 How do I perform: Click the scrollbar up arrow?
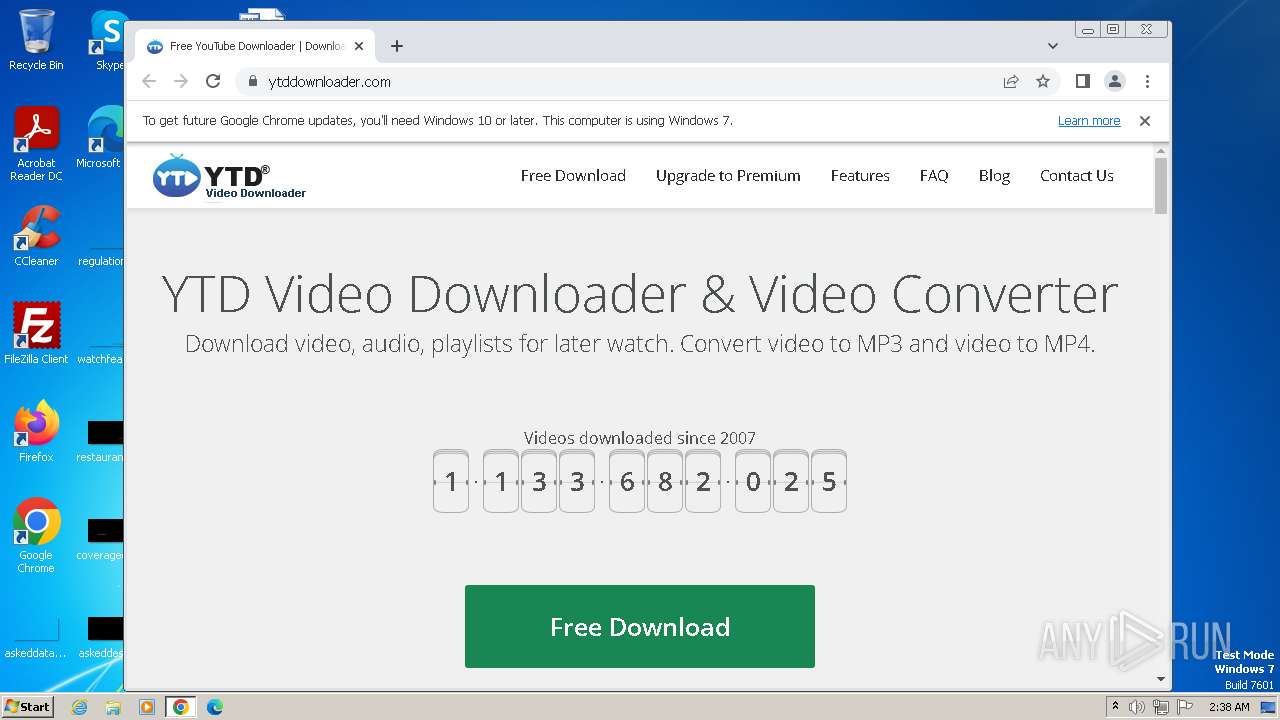tap(1161, 151)
